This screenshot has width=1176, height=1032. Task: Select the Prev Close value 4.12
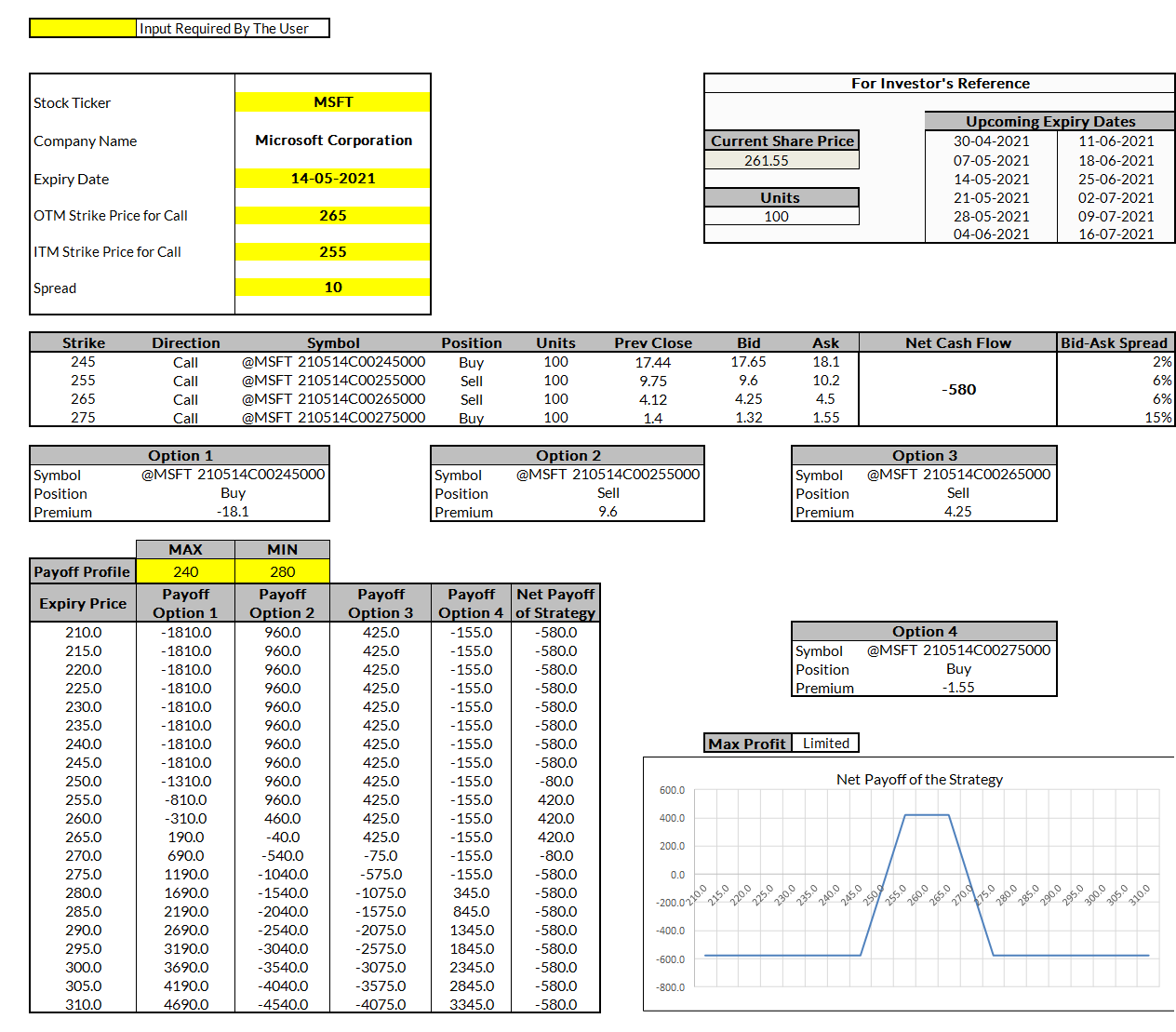click(x=653, y=400)
